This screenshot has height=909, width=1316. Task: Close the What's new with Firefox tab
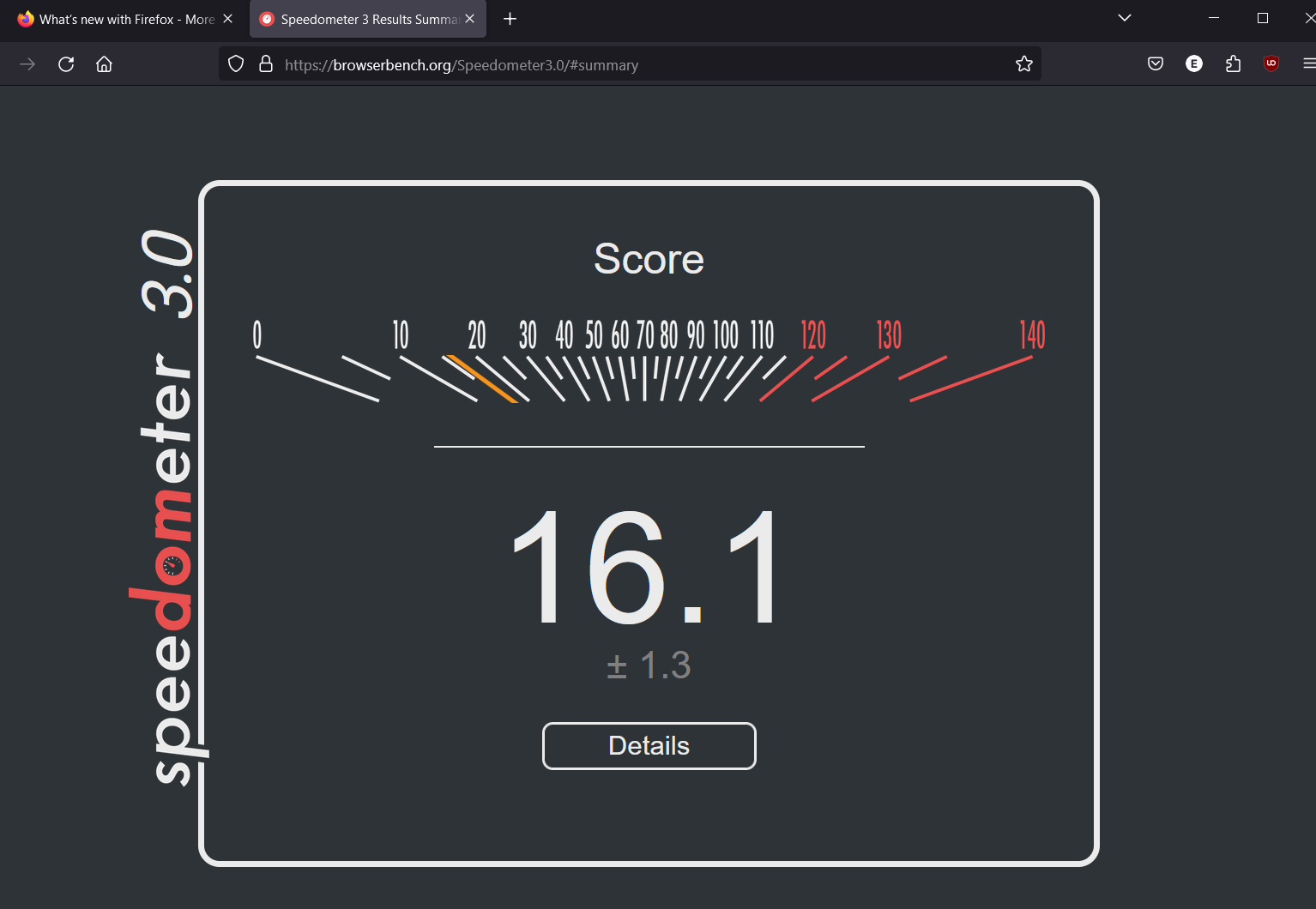pos(227,19)
